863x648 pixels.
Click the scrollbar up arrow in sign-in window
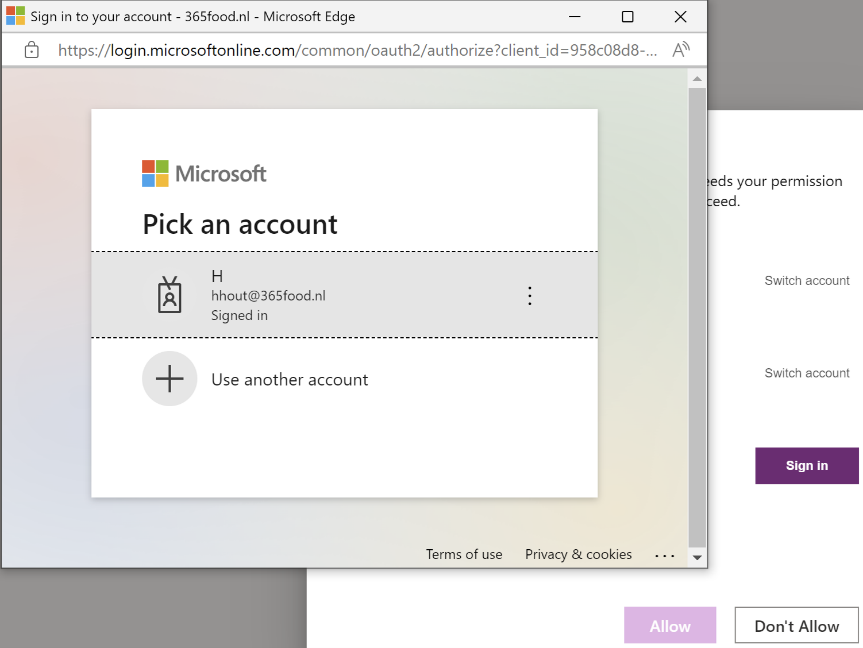[697, 79]
